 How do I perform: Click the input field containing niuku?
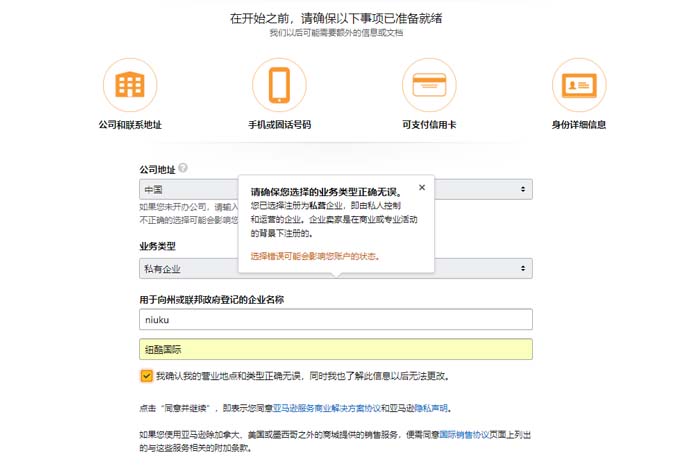coord(335,319)
